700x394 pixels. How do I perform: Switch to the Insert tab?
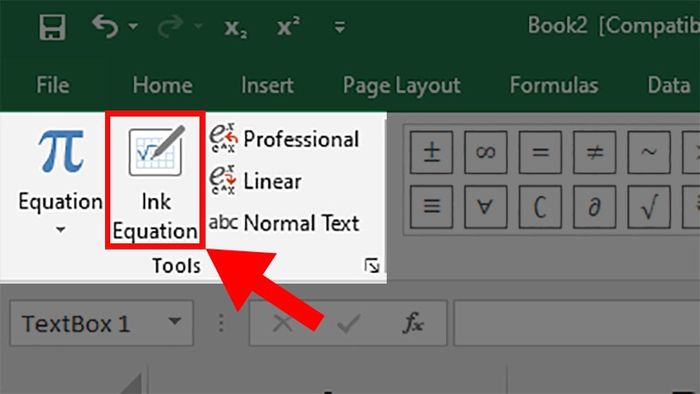267,85
